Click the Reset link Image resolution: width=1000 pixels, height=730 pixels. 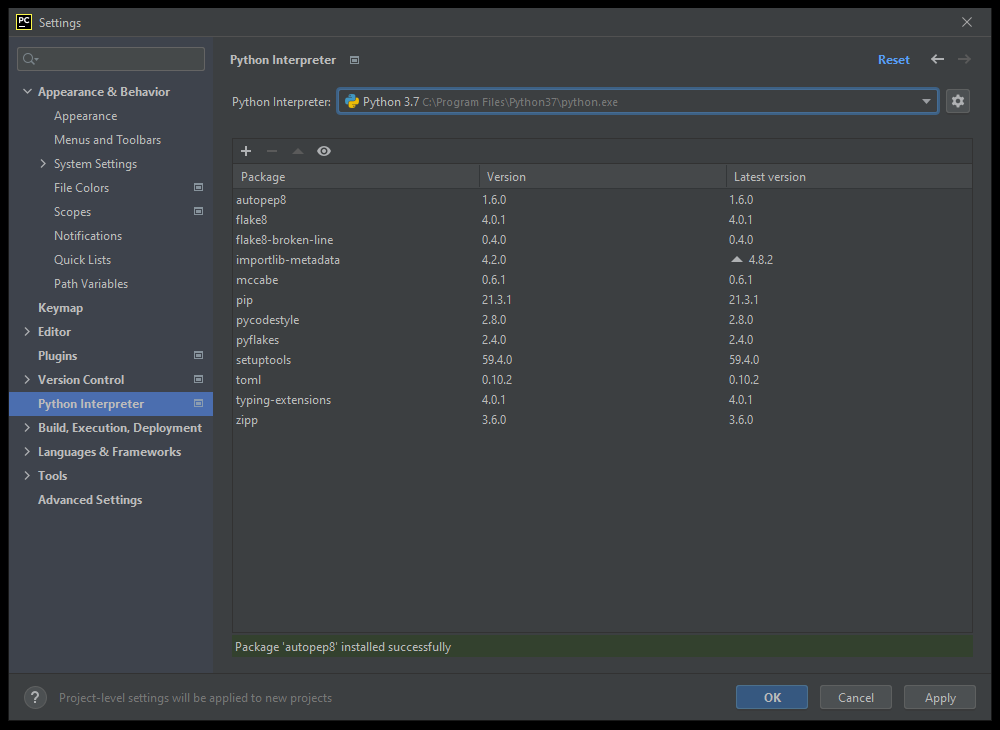pyautogui.click(x=893, y=60)
